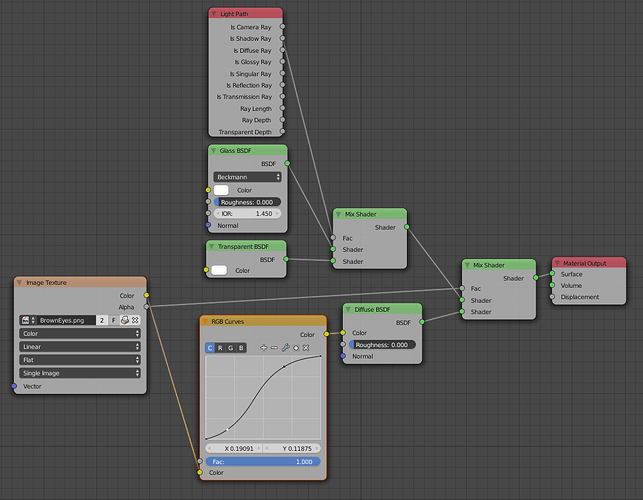Click the RGB Curves Color output socket
This screenshot has width=643, height=500.
[326, 334]
